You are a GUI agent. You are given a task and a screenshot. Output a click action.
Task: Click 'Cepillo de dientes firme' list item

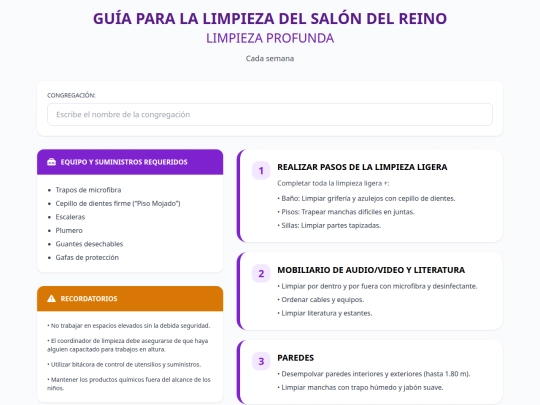point(118,204)
